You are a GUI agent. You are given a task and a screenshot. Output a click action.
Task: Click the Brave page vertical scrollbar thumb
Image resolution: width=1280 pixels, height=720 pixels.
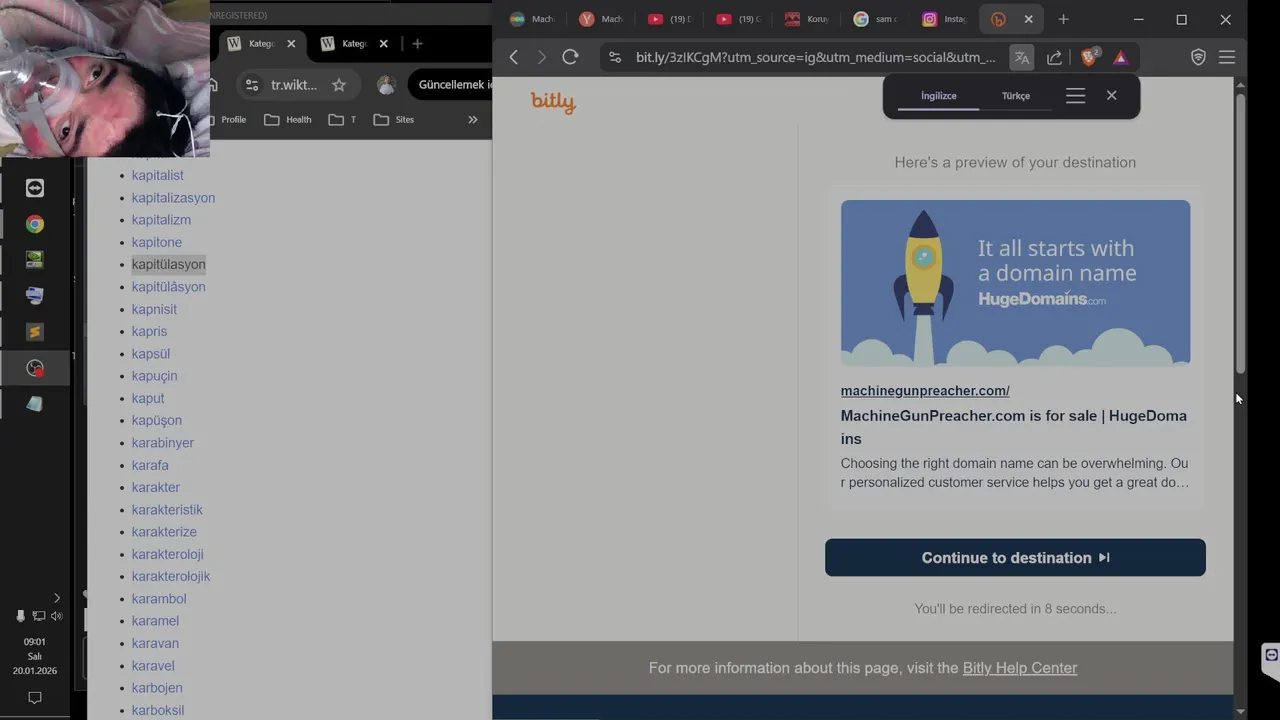[x=1240, y=233]
